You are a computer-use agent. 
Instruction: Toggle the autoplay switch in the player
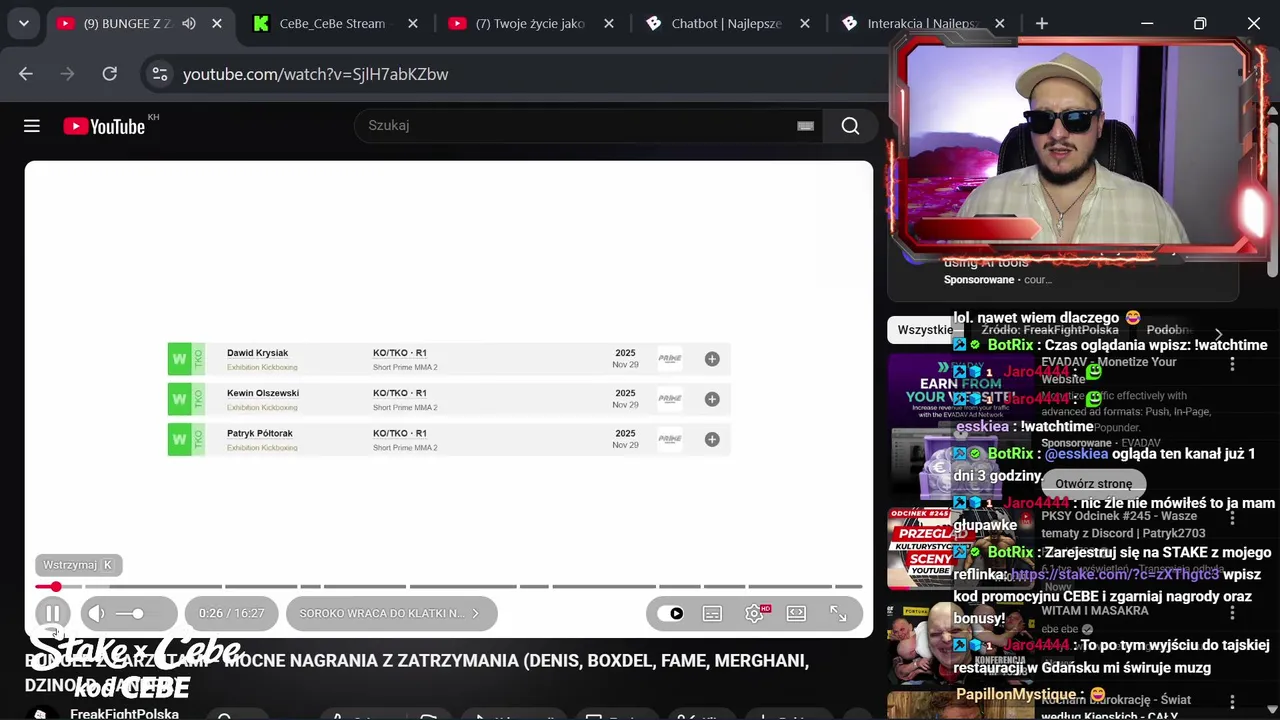tap(670, 613)
